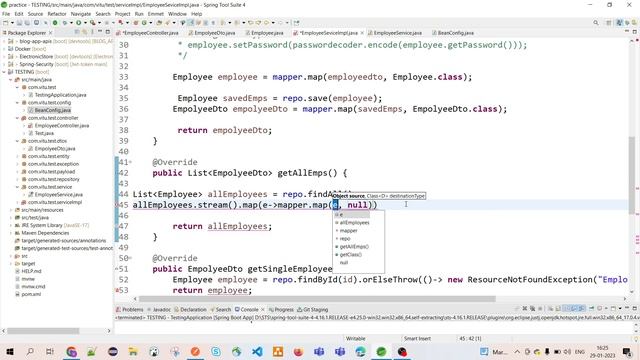Screen dimensions: 640x360
Task: Open the Declaration view tab
Action: coord(190,309)
